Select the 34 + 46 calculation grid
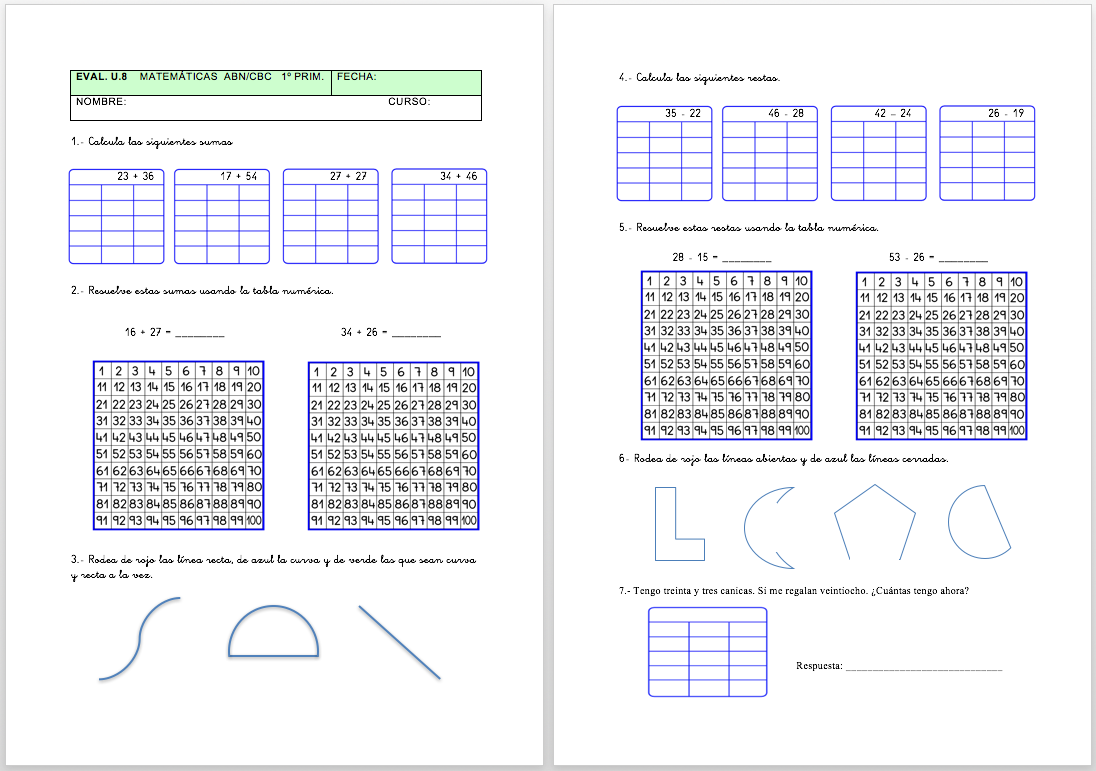Screen dimensions: 1096x771 click(x=439, y=216)
